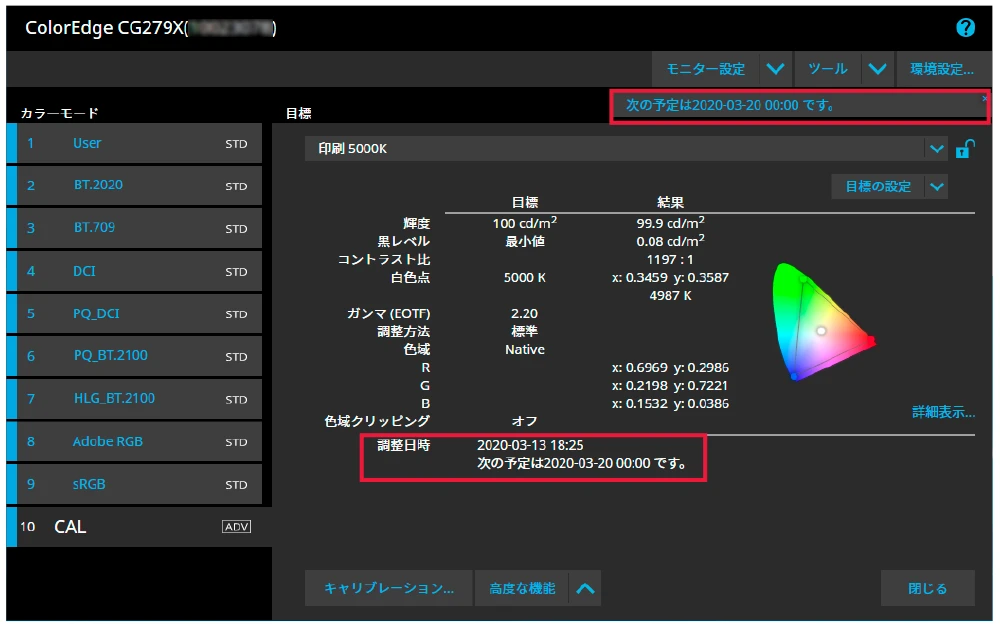The width and height of the screenshot is (1000, 628).
Task: Collapse the 高度な機能 chevron arrow
Action: click(x=585, y=588)
